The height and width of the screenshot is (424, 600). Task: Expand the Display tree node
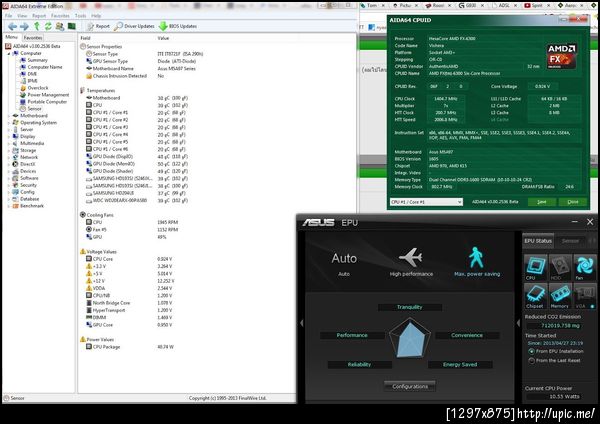(9, 137)
